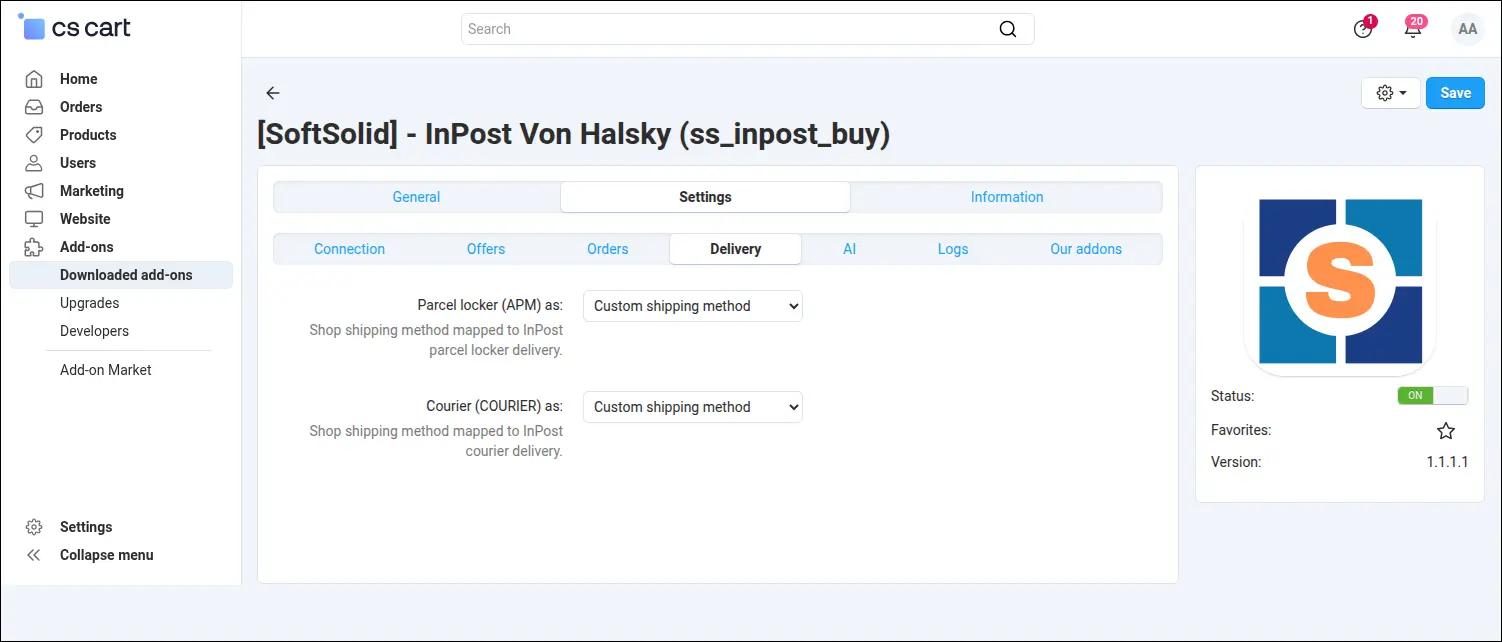Screen dimensions: 1502x642
Task: Switch to the Information tab
Action: click(1007, 197)
